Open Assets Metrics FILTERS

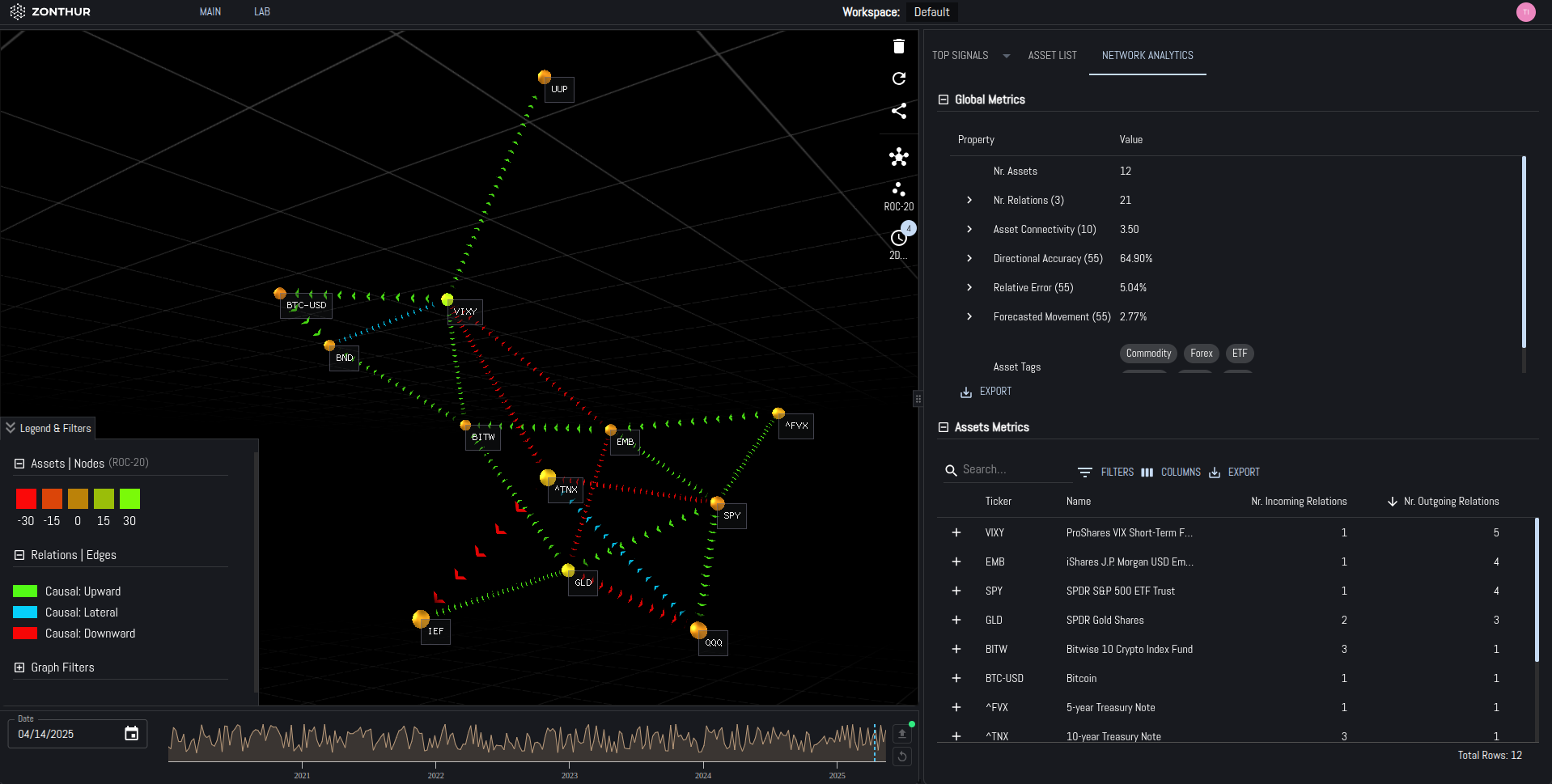[1105, 472]
